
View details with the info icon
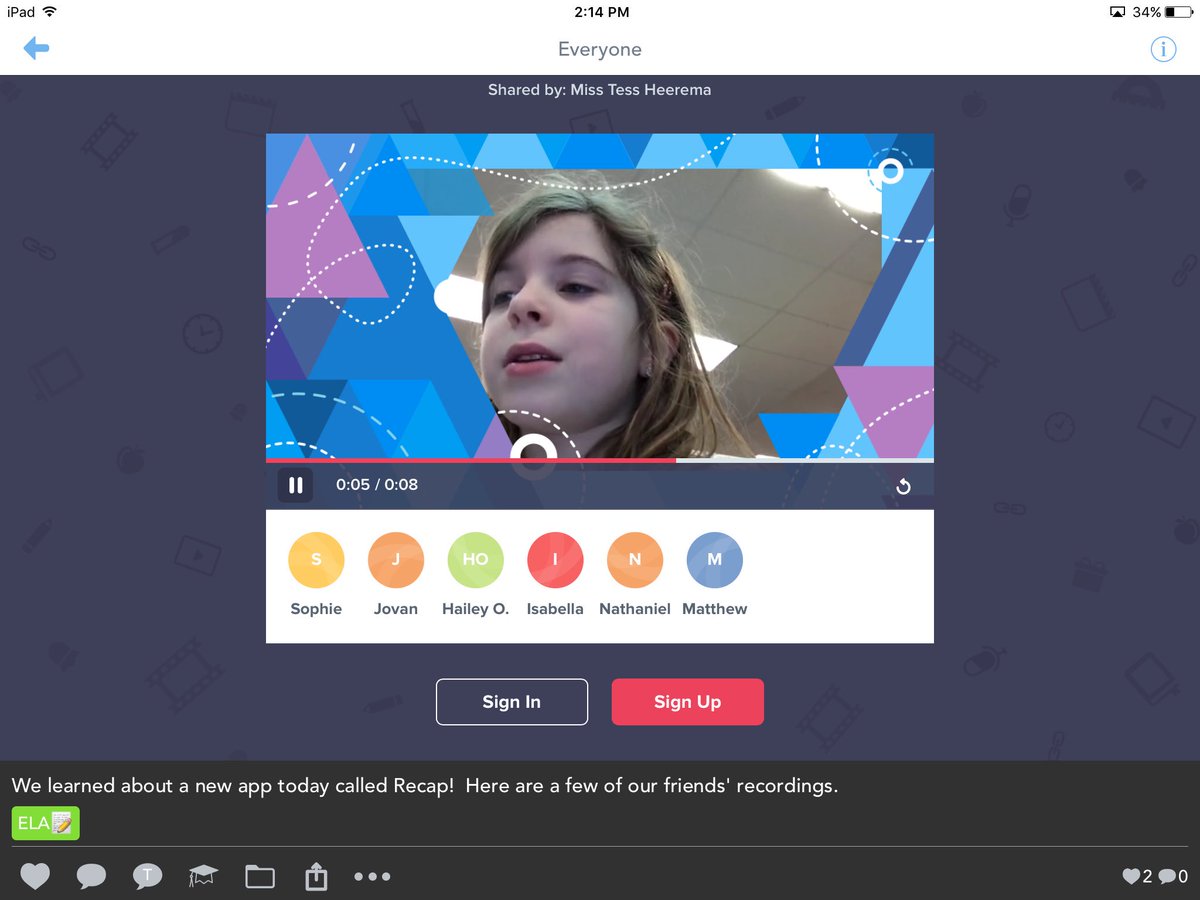[x=1163, y=48]
